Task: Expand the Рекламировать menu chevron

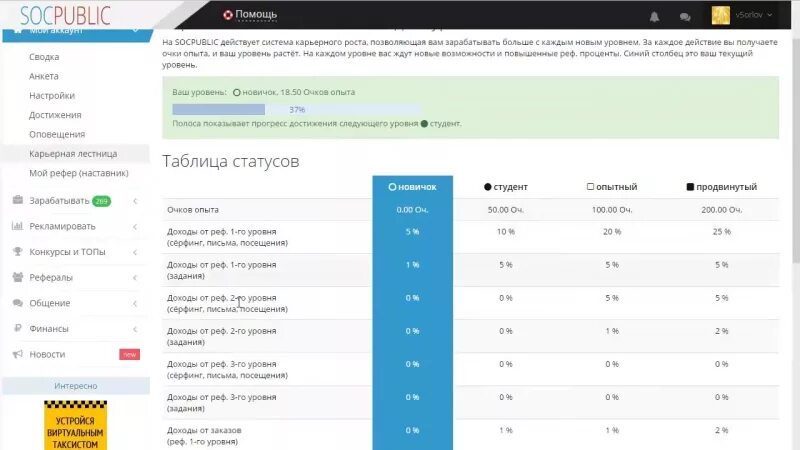Action: point(135,227)
